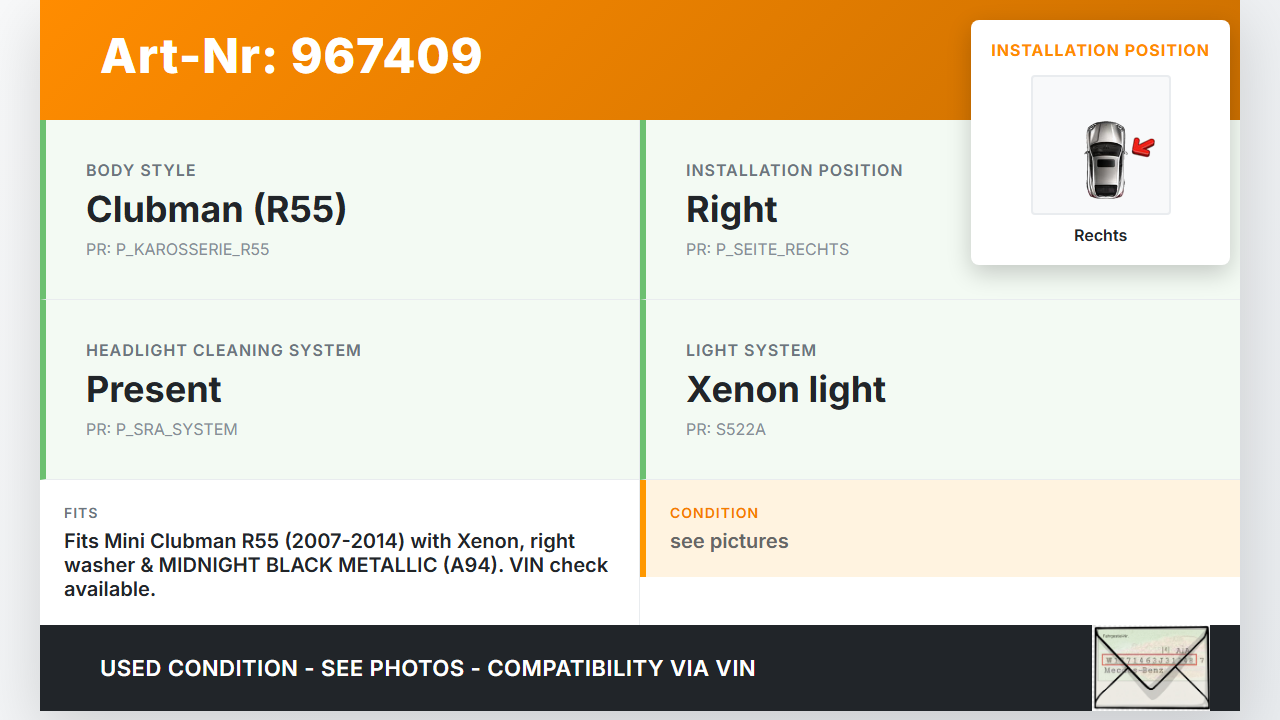Click the Art-Nr: 967409 heading

coord(291,56)
